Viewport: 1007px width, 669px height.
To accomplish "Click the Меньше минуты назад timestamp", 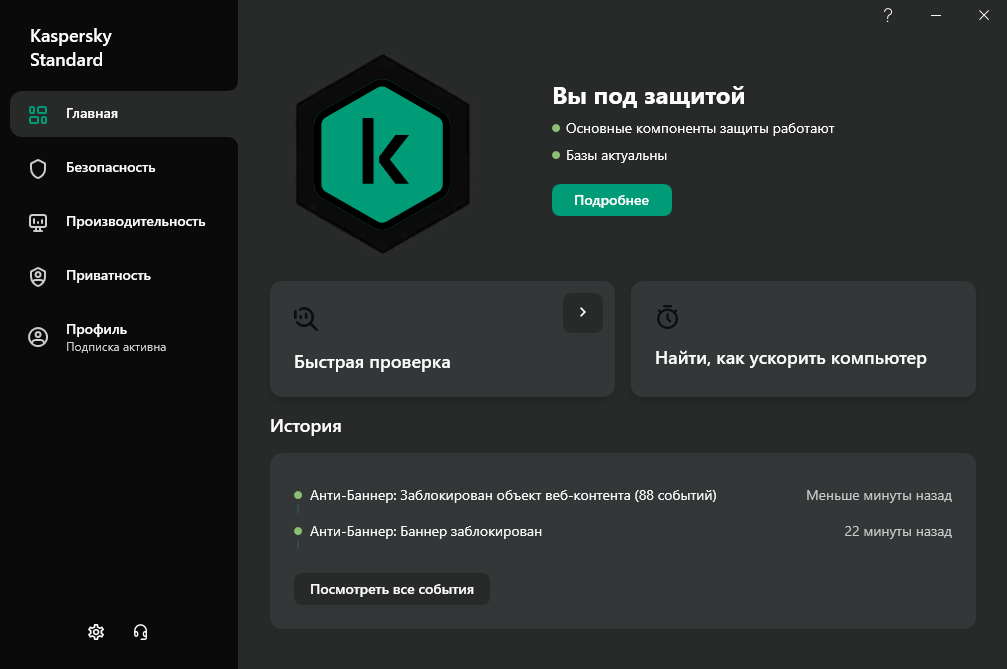I will point(879,496).
